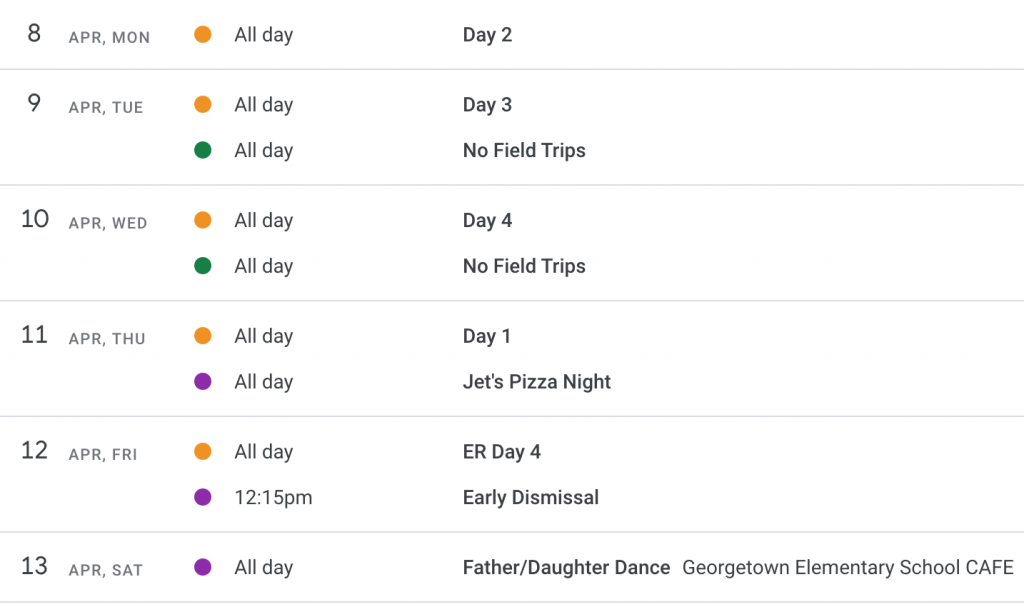The height and width of the screenshot is (607, 1024).
Task: Open the Father/Daughter Dance event
Action: (x=566, y=567)
